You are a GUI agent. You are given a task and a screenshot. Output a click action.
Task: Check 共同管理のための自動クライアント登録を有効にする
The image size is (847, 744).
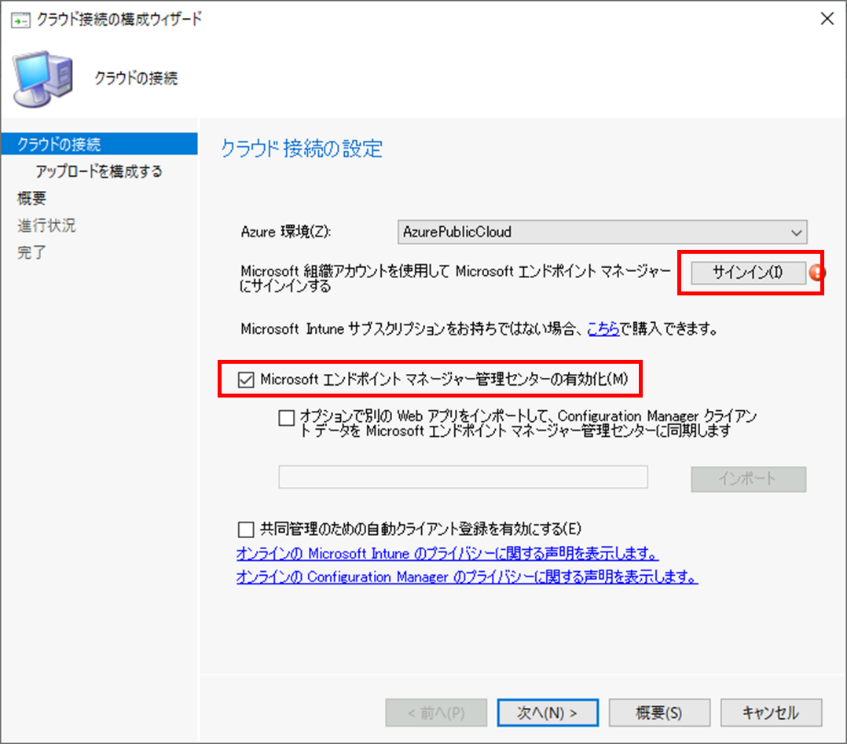[246, 529]
